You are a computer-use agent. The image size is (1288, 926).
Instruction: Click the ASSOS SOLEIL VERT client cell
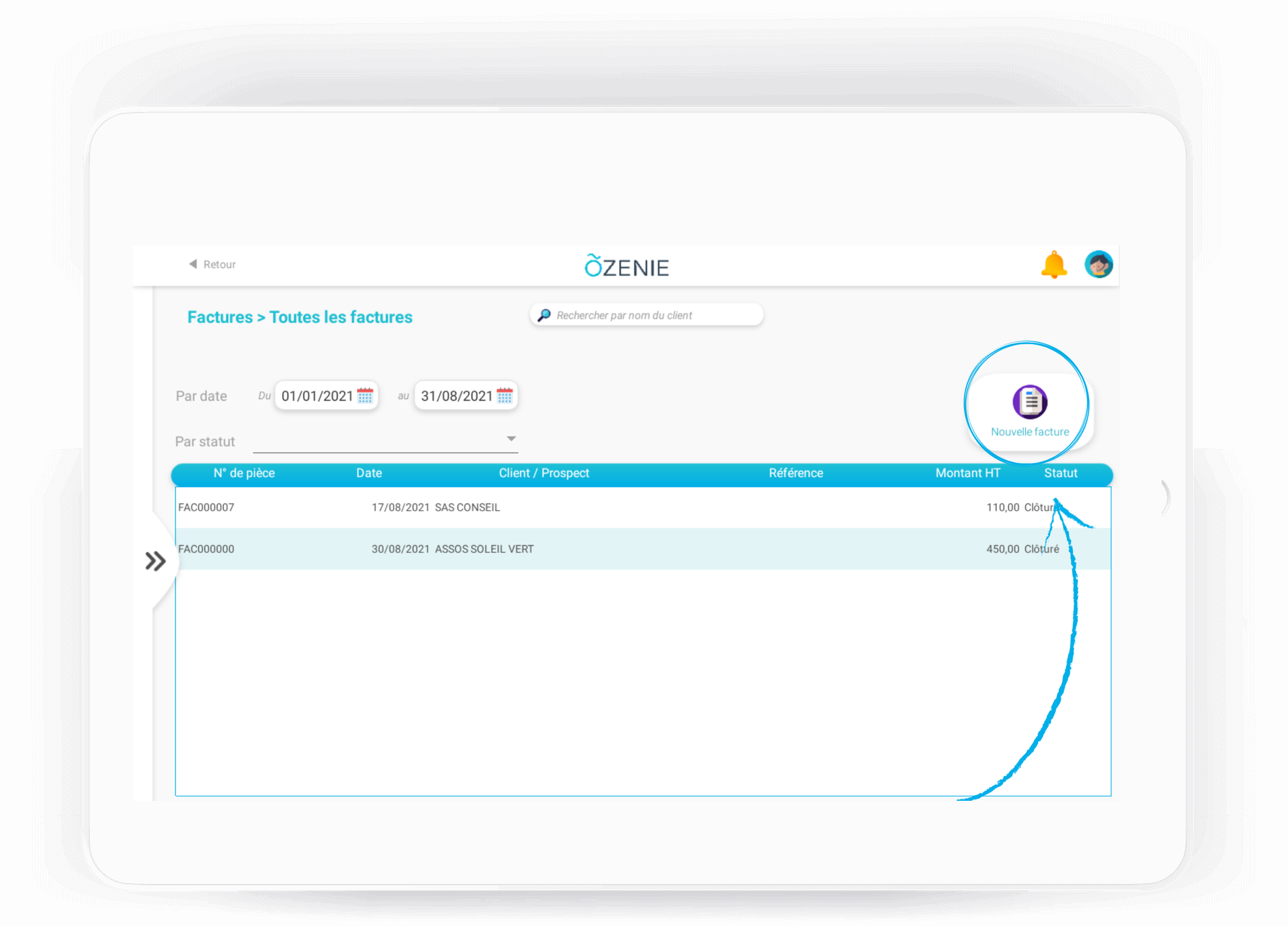point(484,549)
